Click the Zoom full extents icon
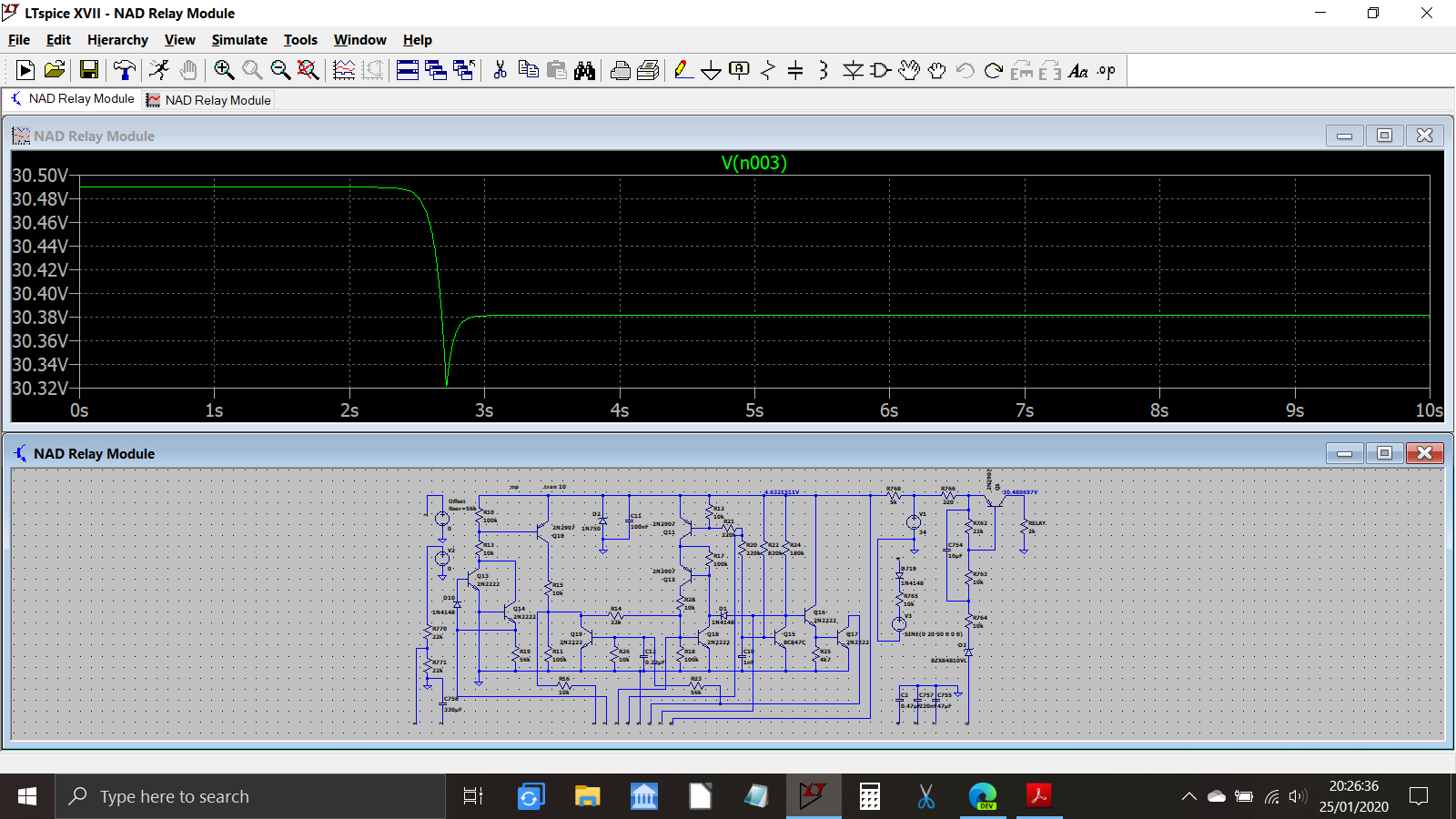This screenshot has height=819, width=1456. [308, 70]
